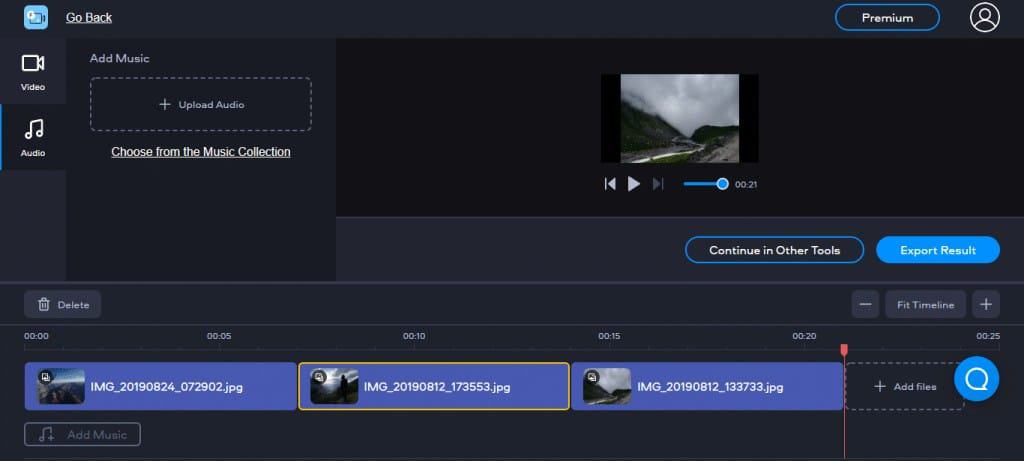Click the 00:21 time readout
This screenshot has width=1024, height=461.
point(746,185)
